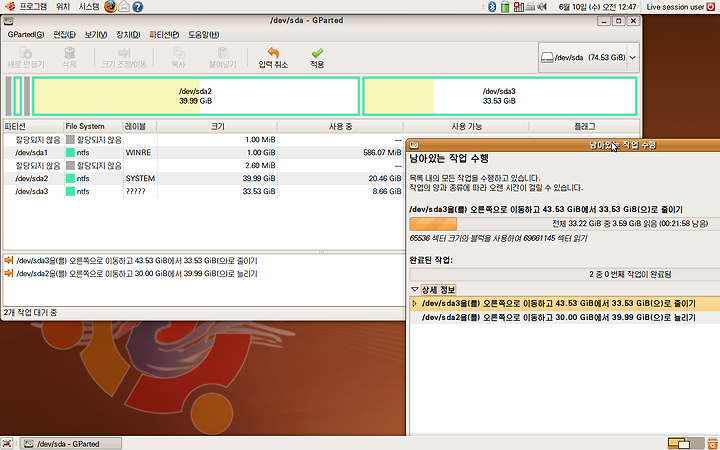Click the first pending operation arrow icon for sda3
720x450 pixels.
coord(9,260)
